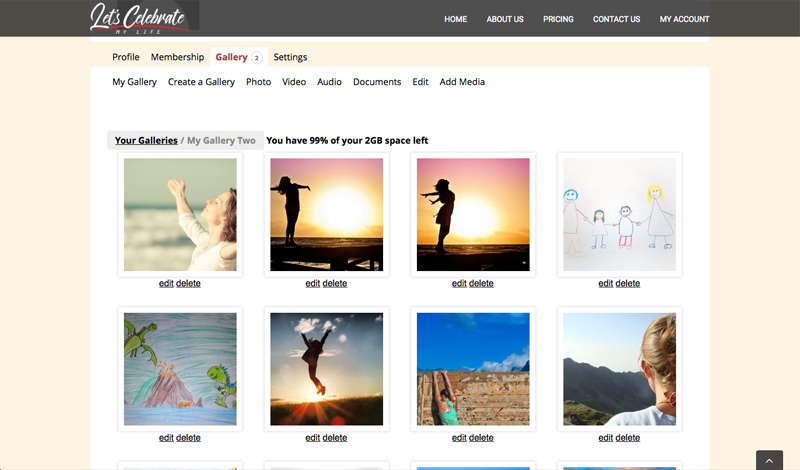Filter by Video media

(x=294, y=82)
